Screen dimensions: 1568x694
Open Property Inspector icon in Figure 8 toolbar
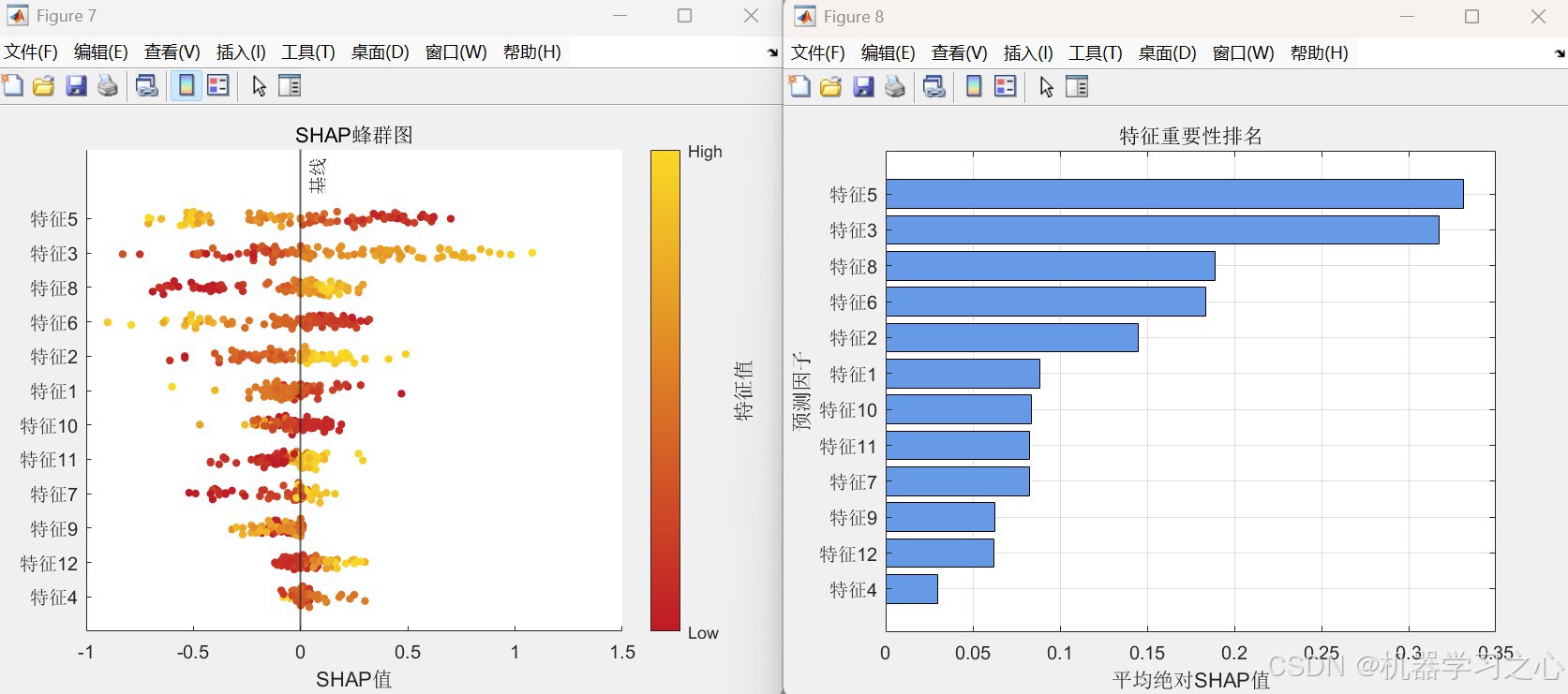1077,87
